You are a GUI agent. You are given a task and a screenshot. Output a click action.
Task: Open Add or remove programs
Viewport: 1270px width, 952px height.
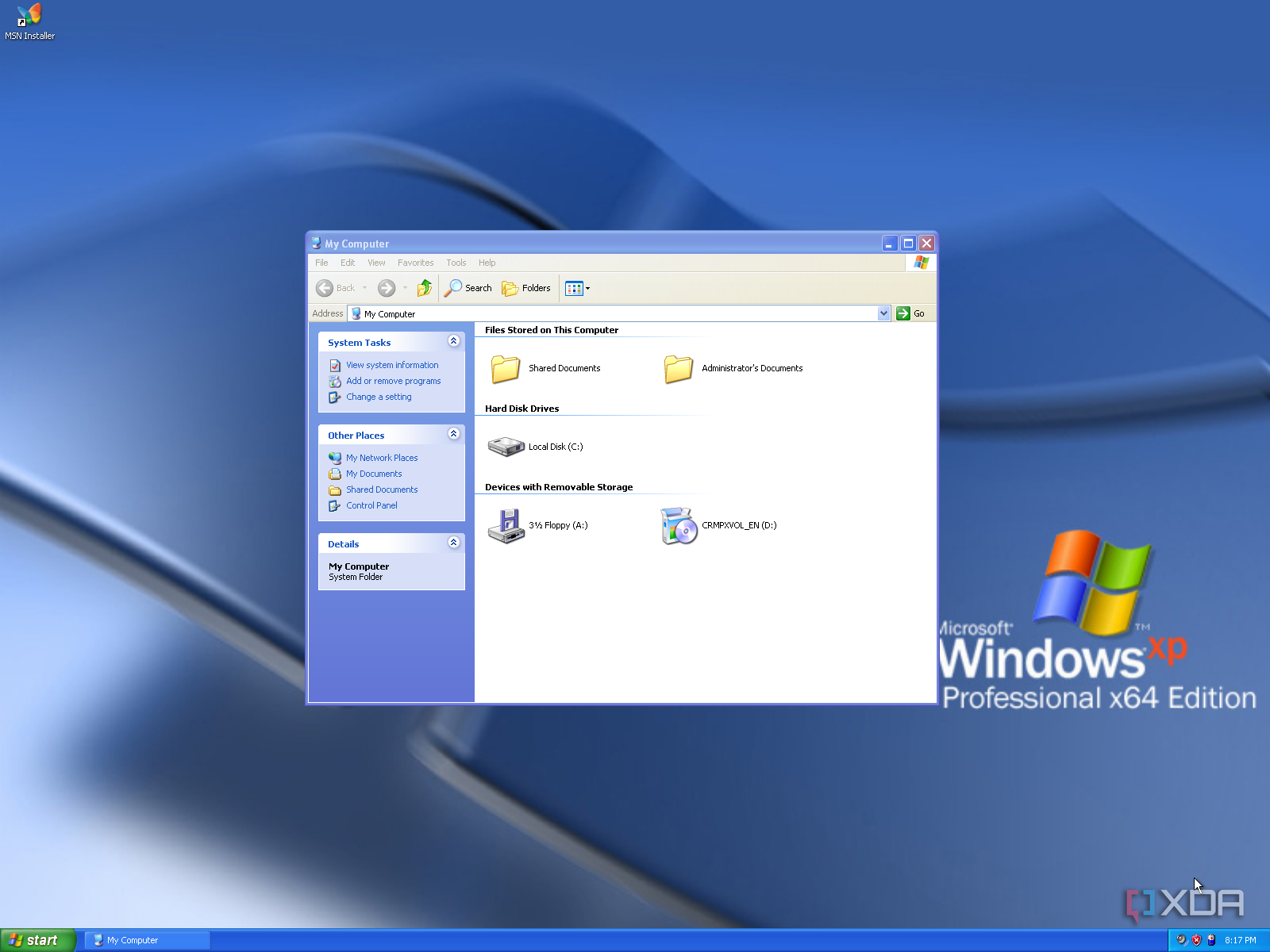click(394, 381)
